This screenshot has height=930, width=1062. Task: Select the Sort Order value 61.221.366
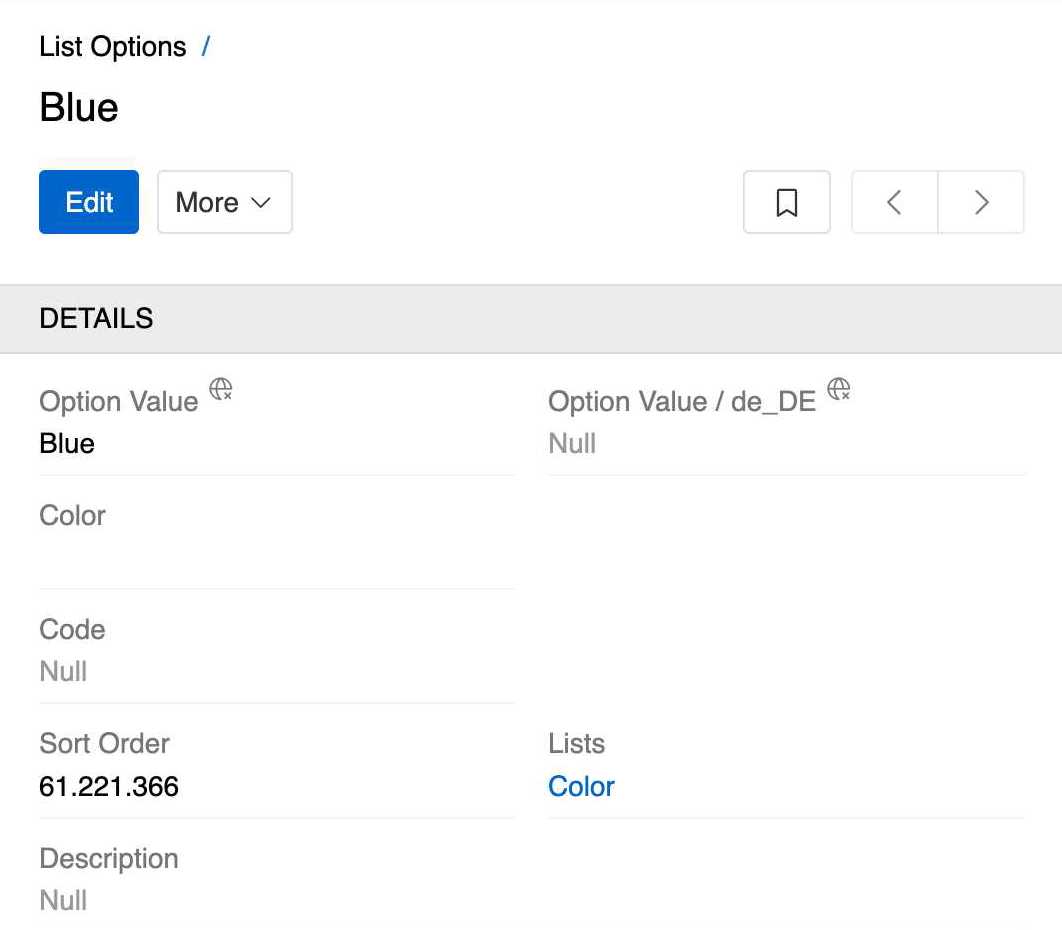point(109,787)
